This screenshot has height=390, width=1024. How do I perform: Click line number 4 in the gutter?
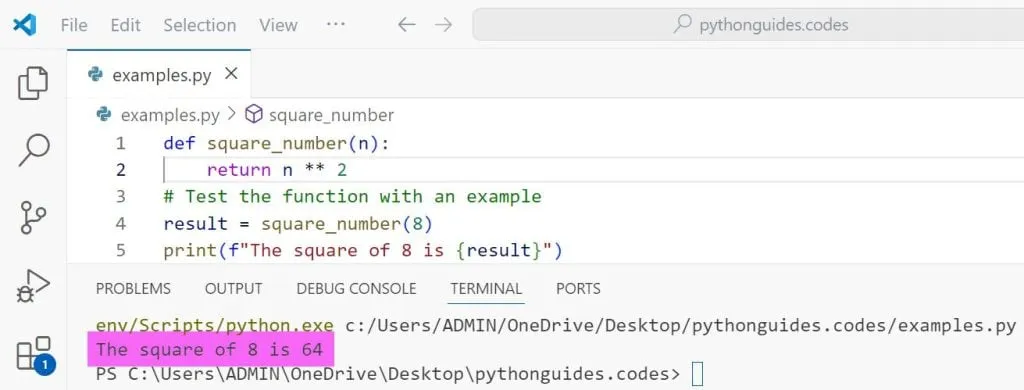tap(120, 223)
